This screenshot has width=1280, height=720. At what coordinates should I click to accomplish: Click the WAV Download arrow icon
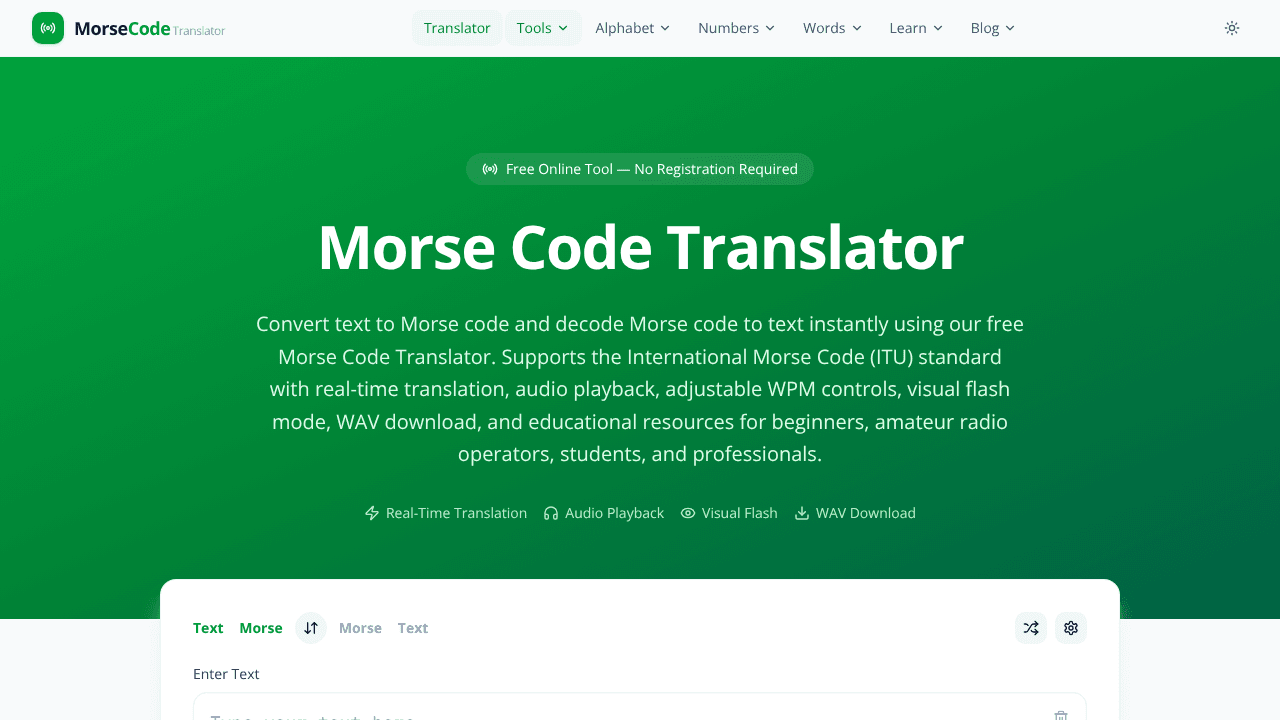(802, 513)
